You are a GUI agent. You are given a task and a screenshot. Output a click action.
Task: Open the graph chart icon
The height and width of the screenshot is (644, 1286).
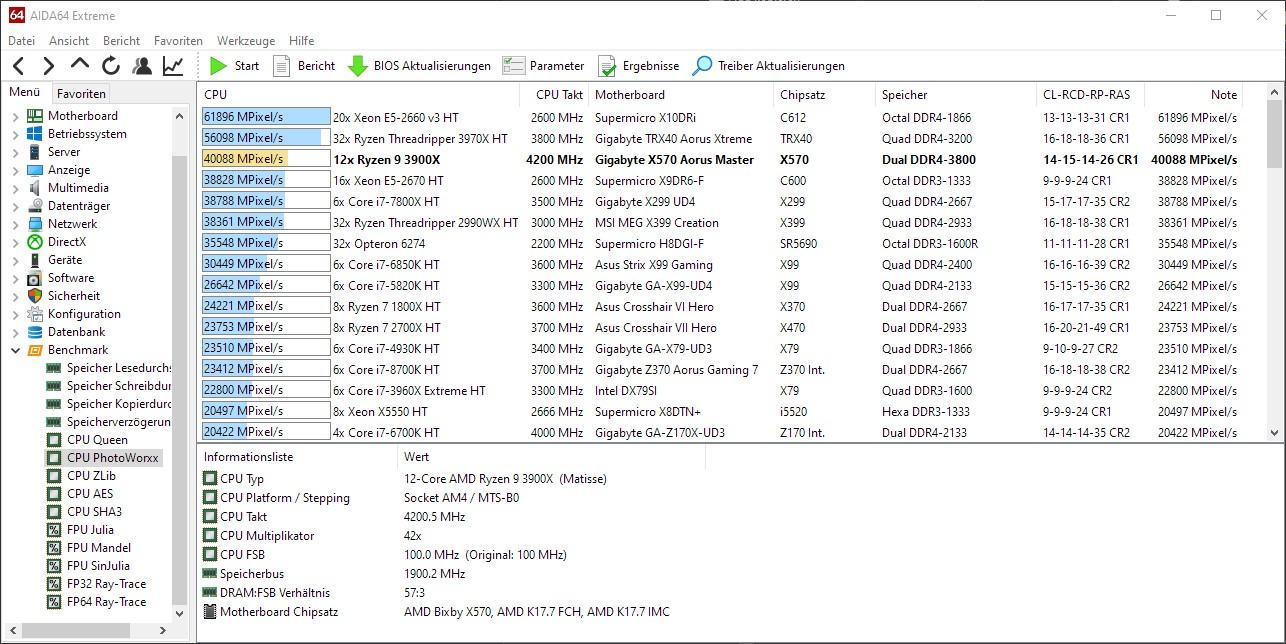[x=173, y=66]
